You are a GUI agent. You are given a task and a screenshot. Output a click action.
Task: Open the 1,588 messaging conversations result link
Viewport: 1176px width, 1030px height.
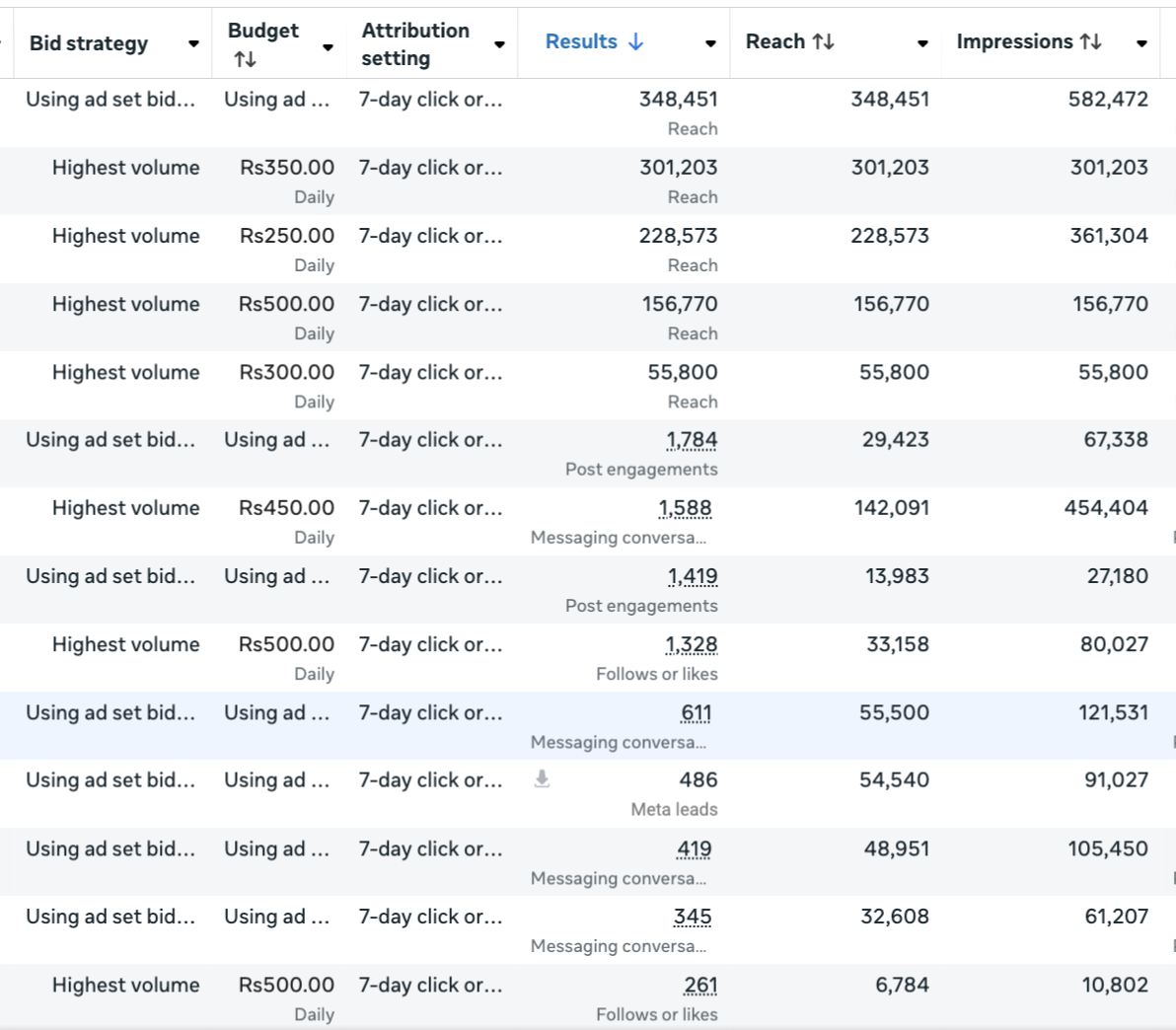pyautogui.click(x=685, y=508)
